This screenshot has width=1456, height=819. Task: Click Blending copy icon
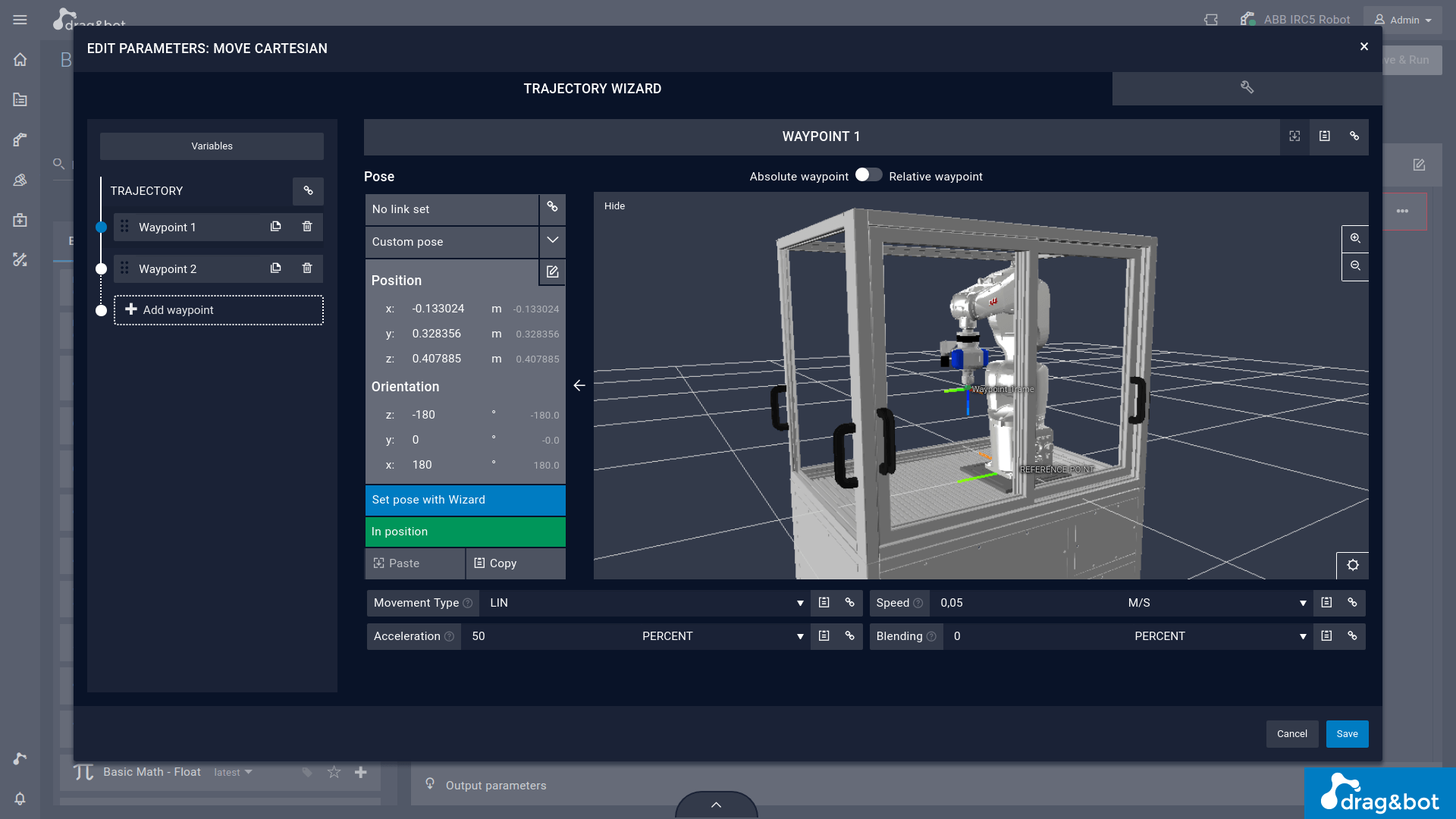[x=1326, y=636]
